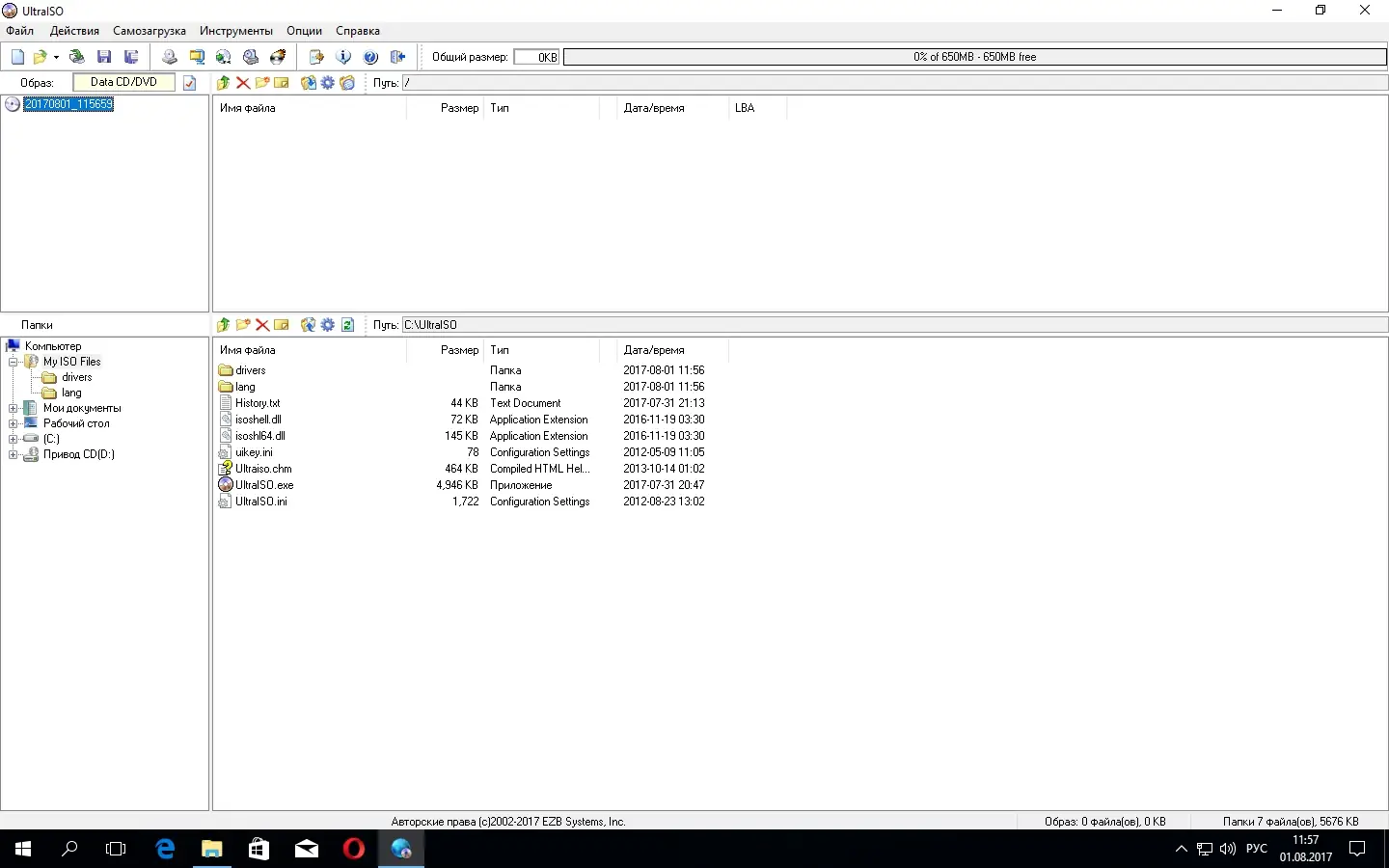Click the monitor-shaped icon after the CD drive icon
The width and height of the screenshot is (1389, 868).
[197, 57]
